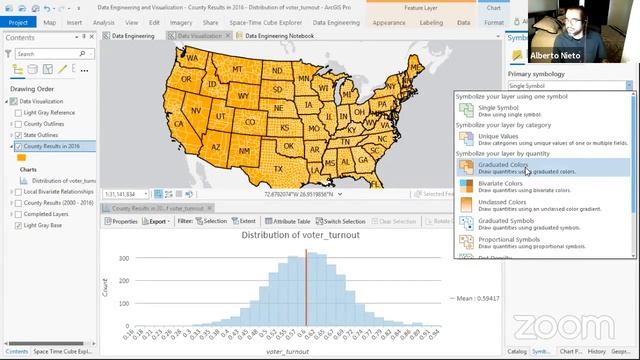Uncheck the State Outlines layer checkbox
The width and height of the screenshot is (640, 360).
pyautogui.click(x=18, y=135)
